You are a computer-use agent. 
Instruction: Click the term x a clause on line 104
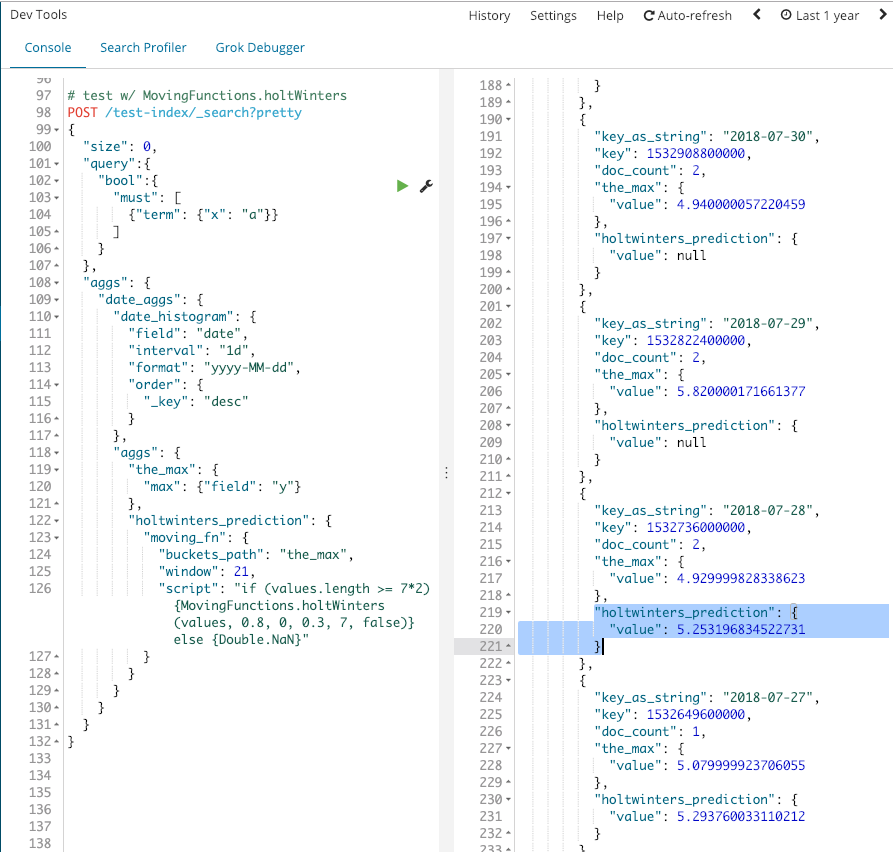203,214
